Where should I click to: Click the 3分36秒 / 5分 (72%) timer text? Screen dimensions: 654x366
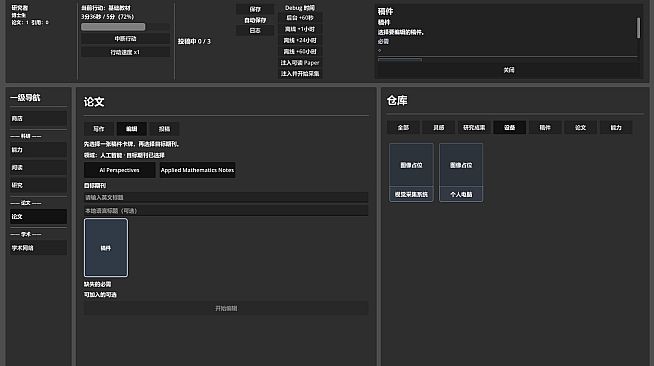coord(108,17)
